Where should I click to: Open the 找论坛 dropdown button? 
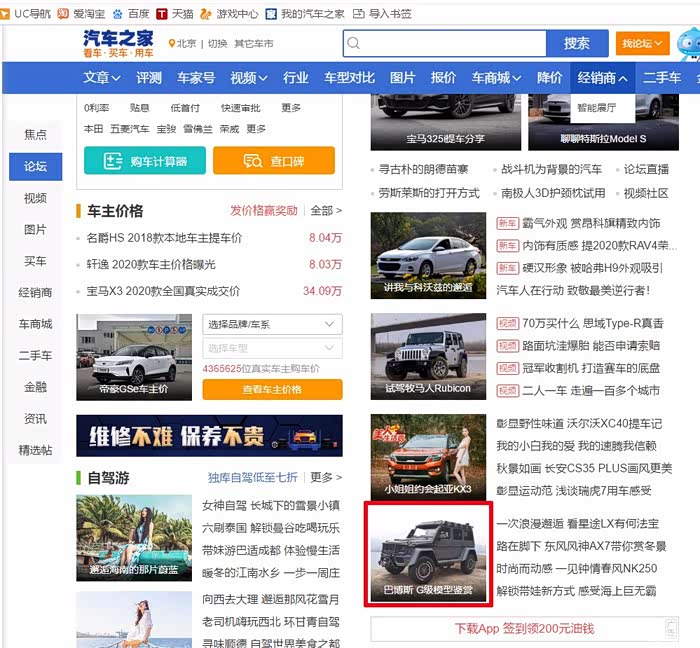point(642,44)
